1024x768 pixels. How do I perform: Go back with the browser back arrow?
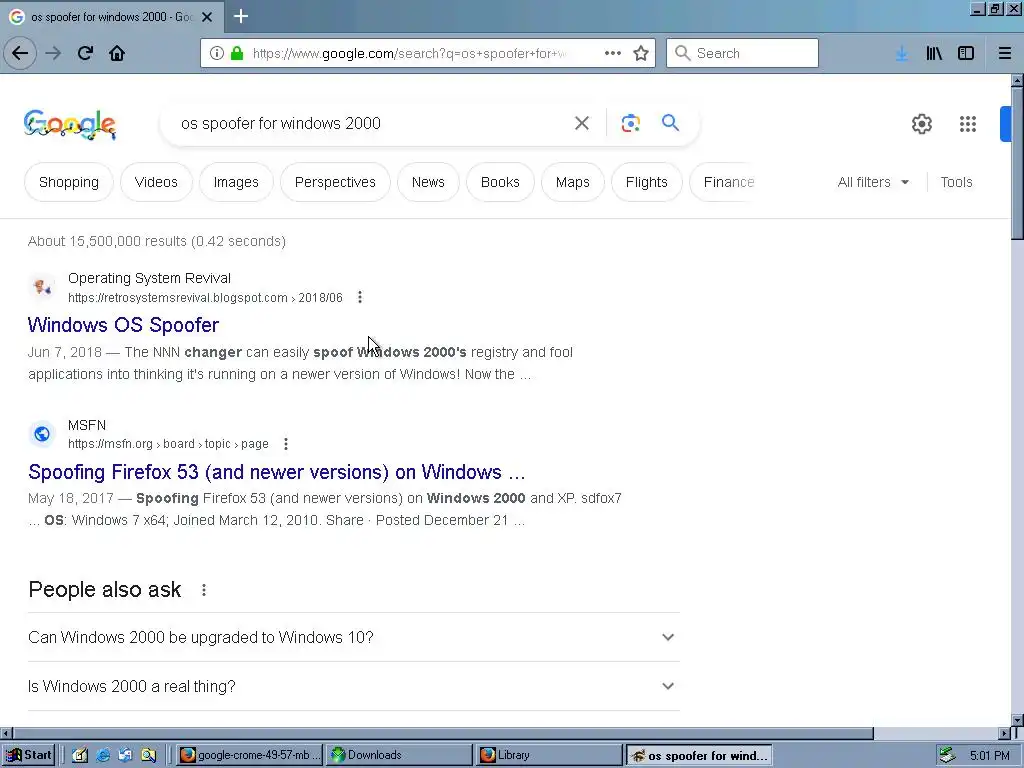[20, 53]
